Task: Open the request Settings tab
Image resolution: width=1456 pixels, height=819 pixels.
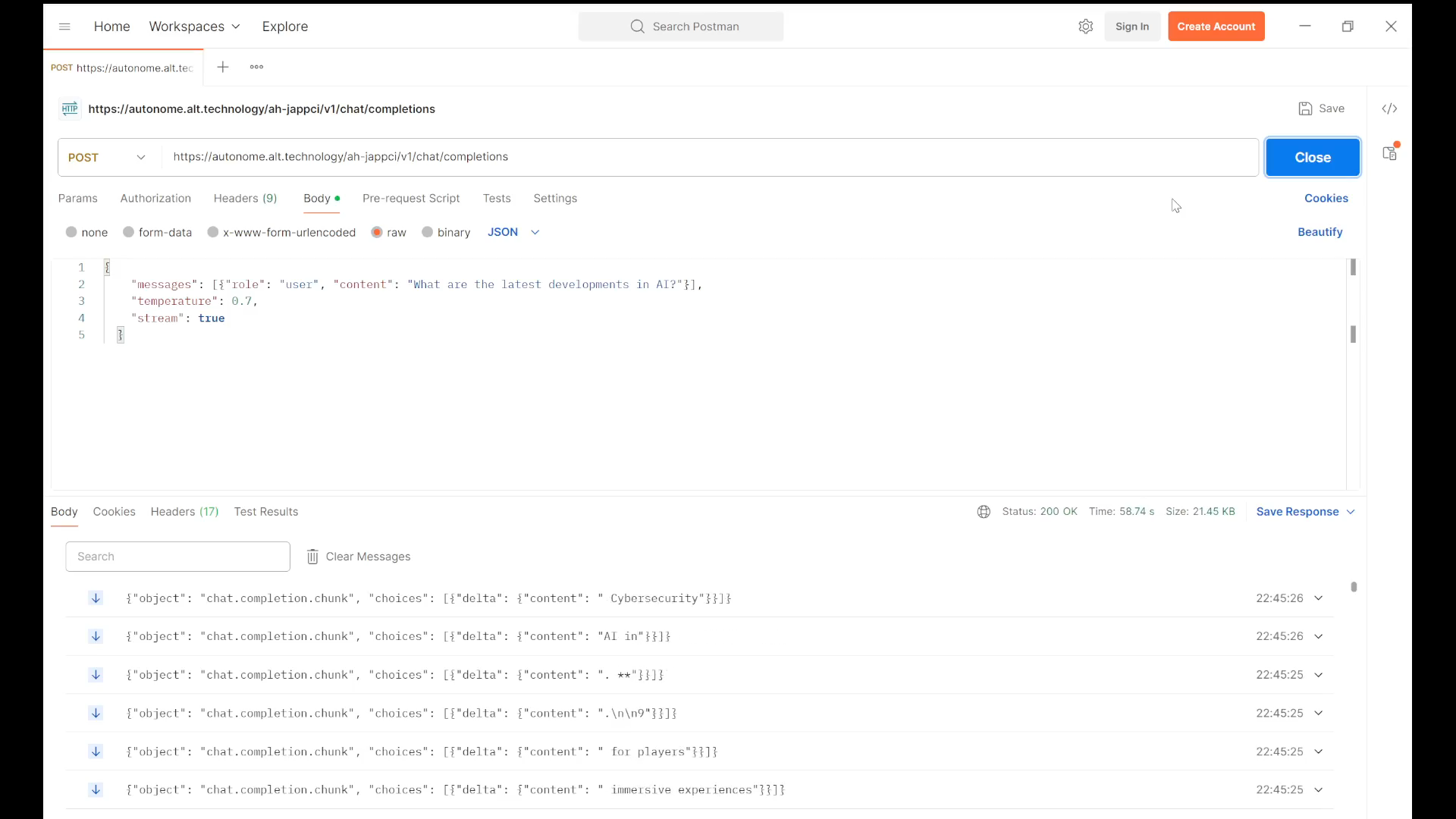Action: click(x=555, y=198)
